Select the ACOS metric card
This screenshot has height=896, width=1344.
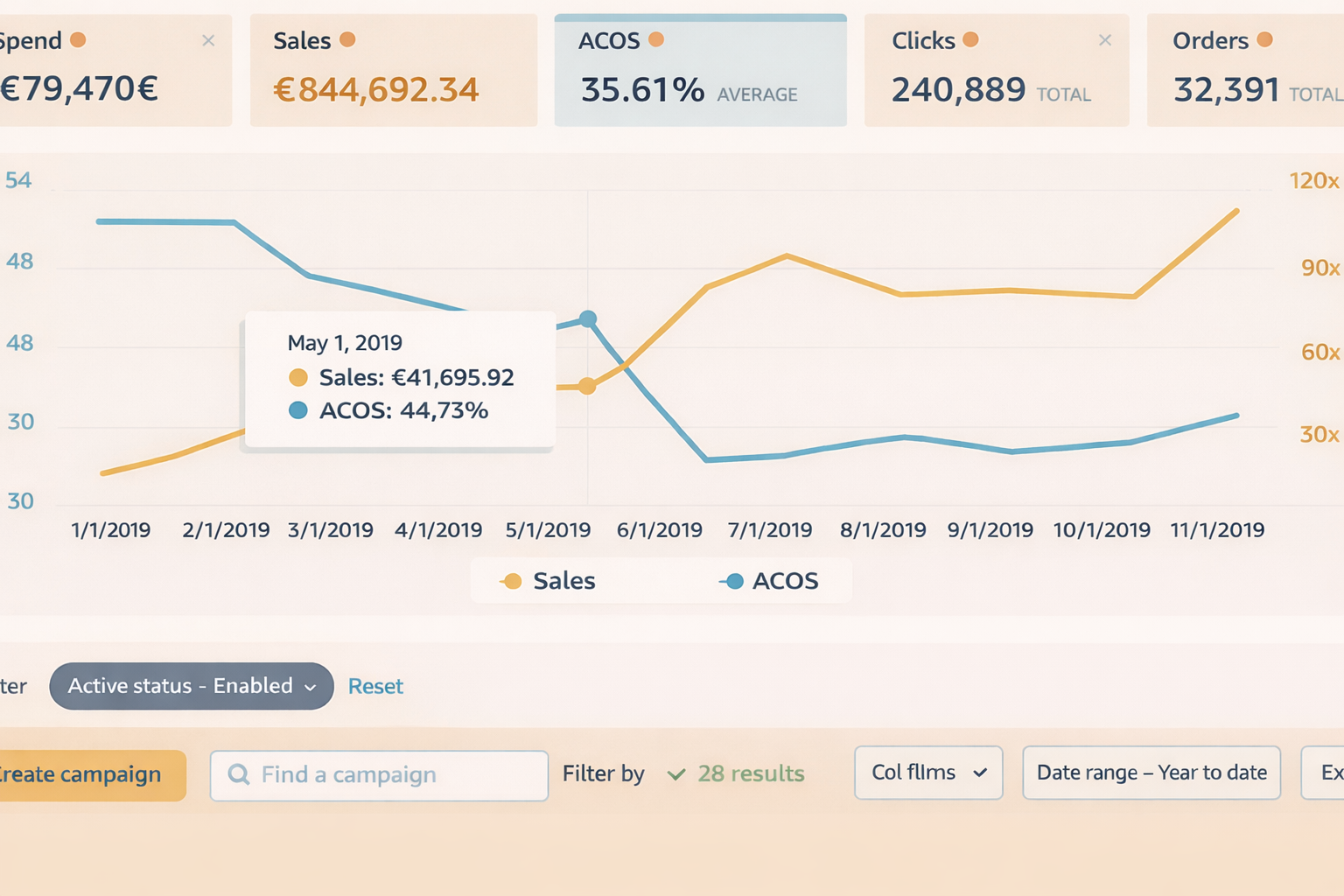(700, 72)
